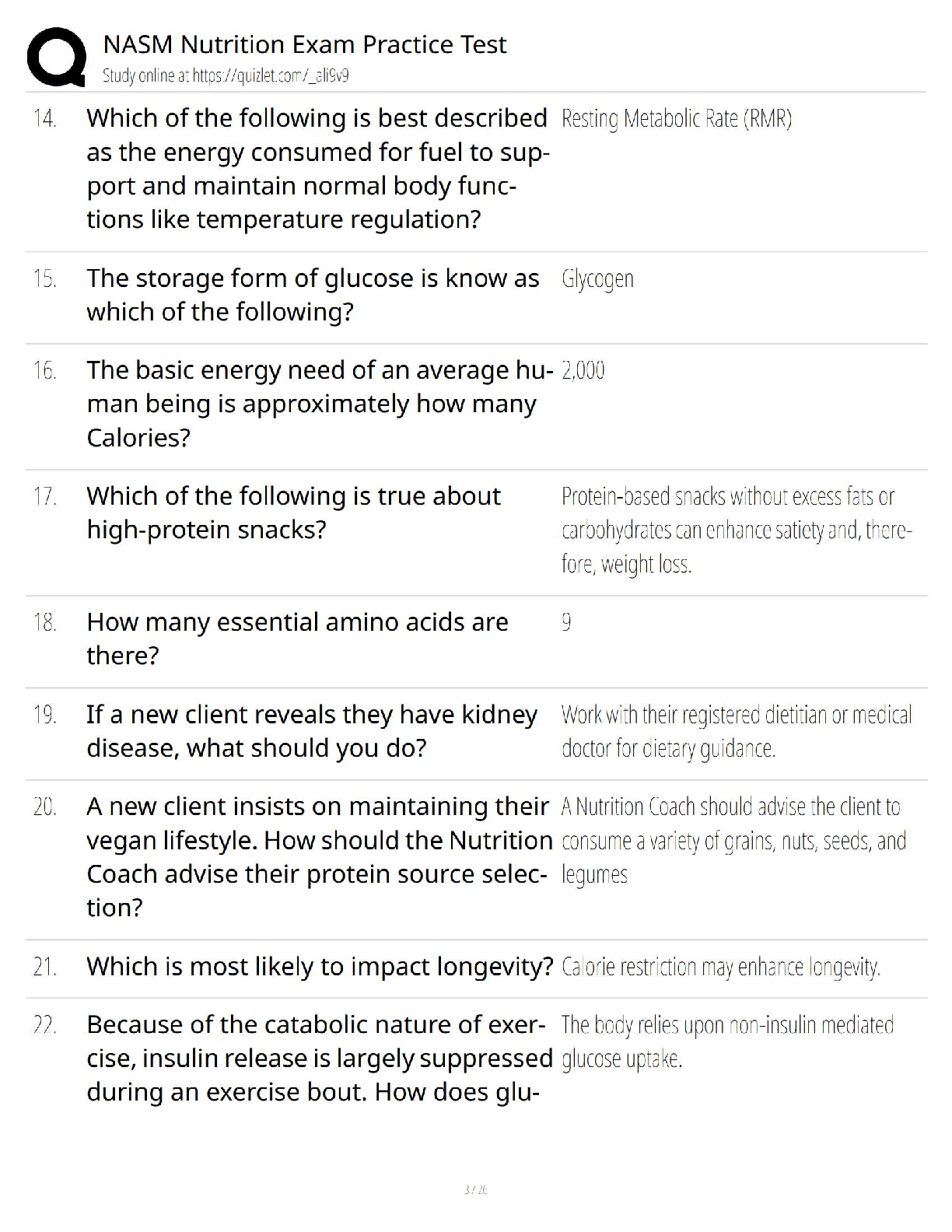
Task: Click the NASM Nutrition Exam Practice Test title
Action: point(304,44)
